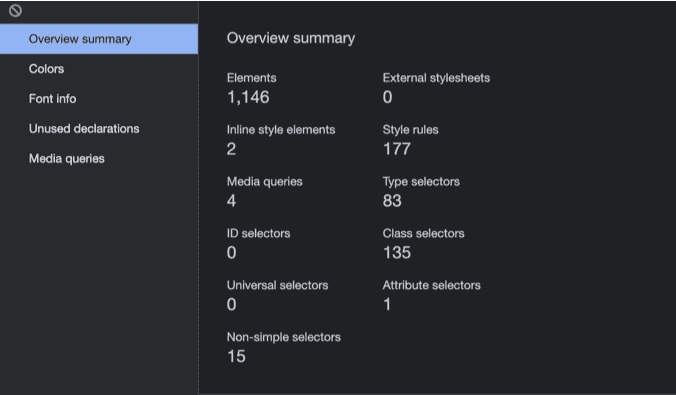The image size is (676, 395).
Task: Click the External stylesheets label
Action: (x=436, y=78)
